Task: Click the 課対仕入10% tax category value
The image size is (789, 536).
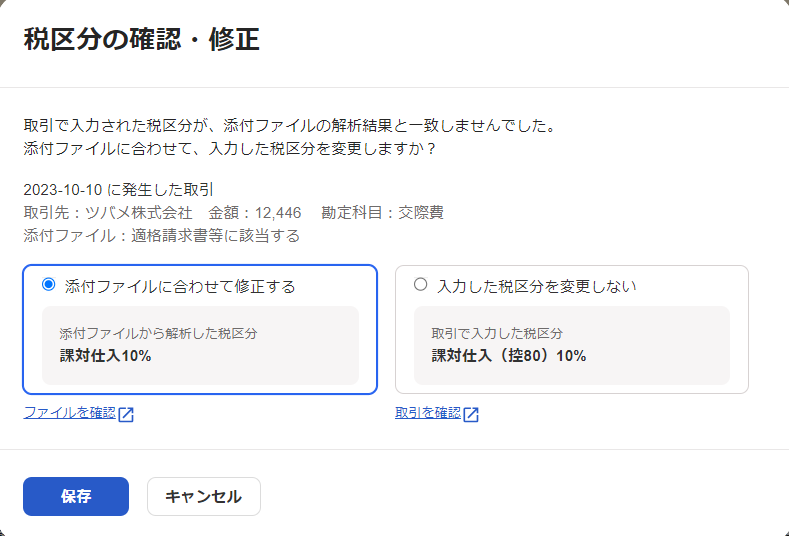Action: (106, 356)
